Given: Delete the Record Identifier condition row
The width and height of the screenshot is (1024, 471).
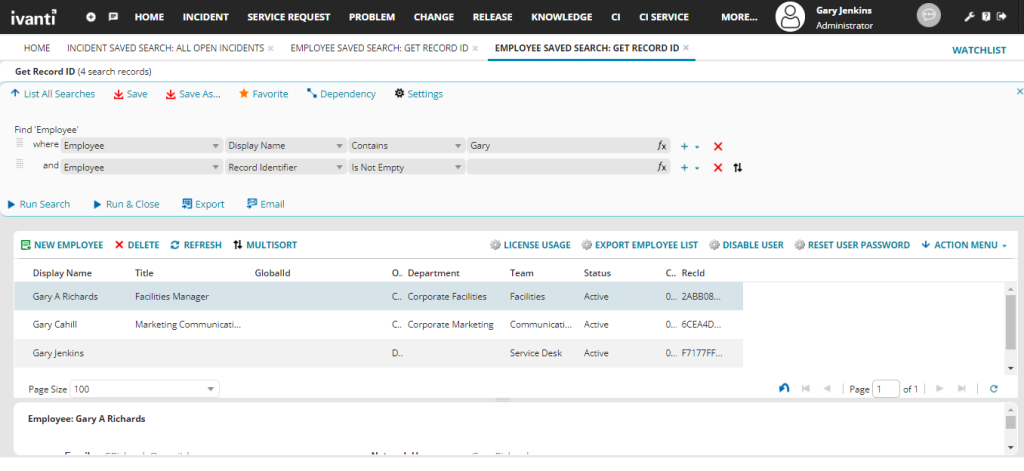Looking at the screenshot, I should coord(718,167).
